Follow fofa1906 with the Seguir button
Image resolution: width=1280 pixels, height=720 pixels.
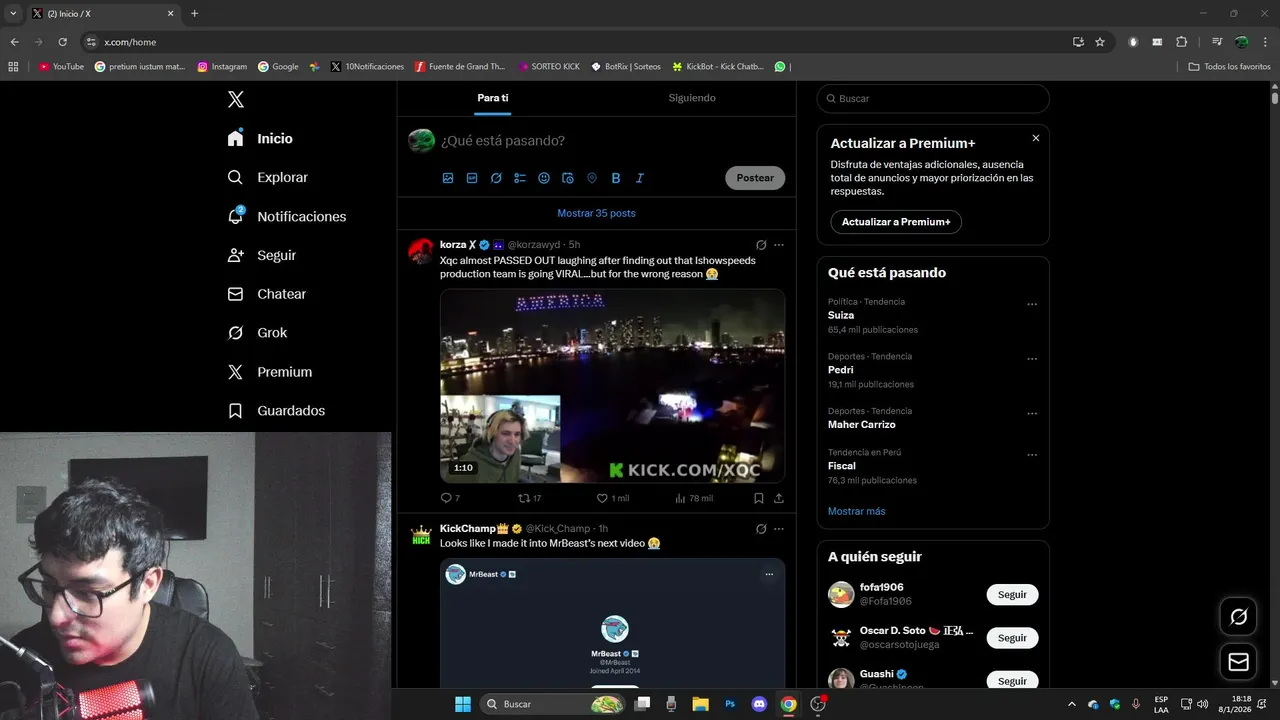tap(1012, 595)
